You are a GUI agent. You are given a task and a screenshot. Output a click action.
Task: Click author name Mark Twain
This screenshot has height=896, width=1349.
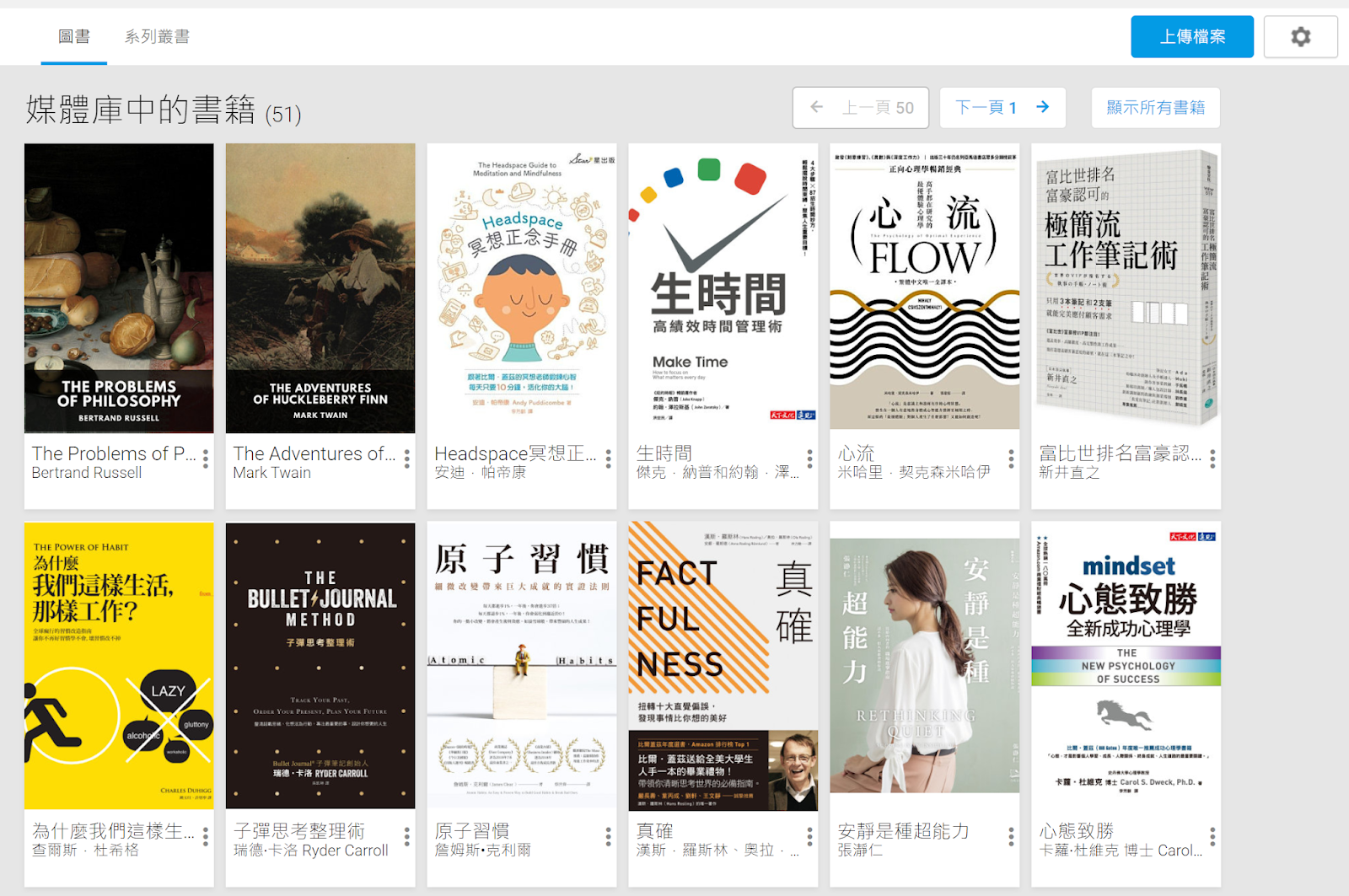[x=271, y=473]
